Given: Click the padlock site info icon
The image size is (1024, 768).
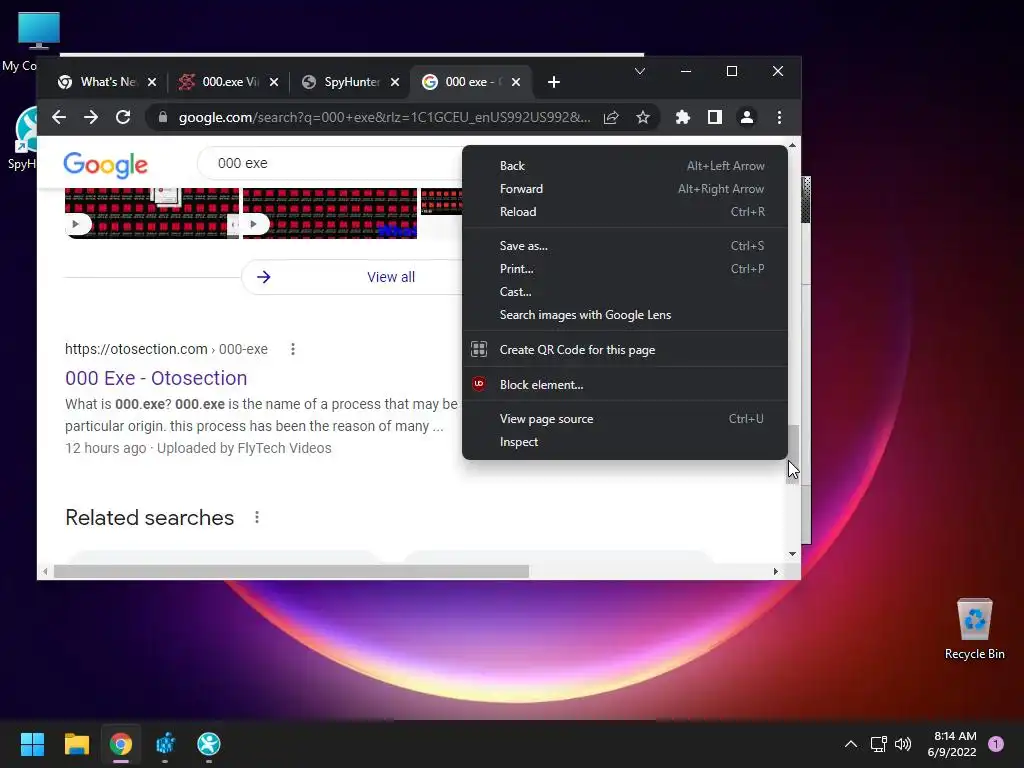Looking at the screenshot, I should 163,118.
